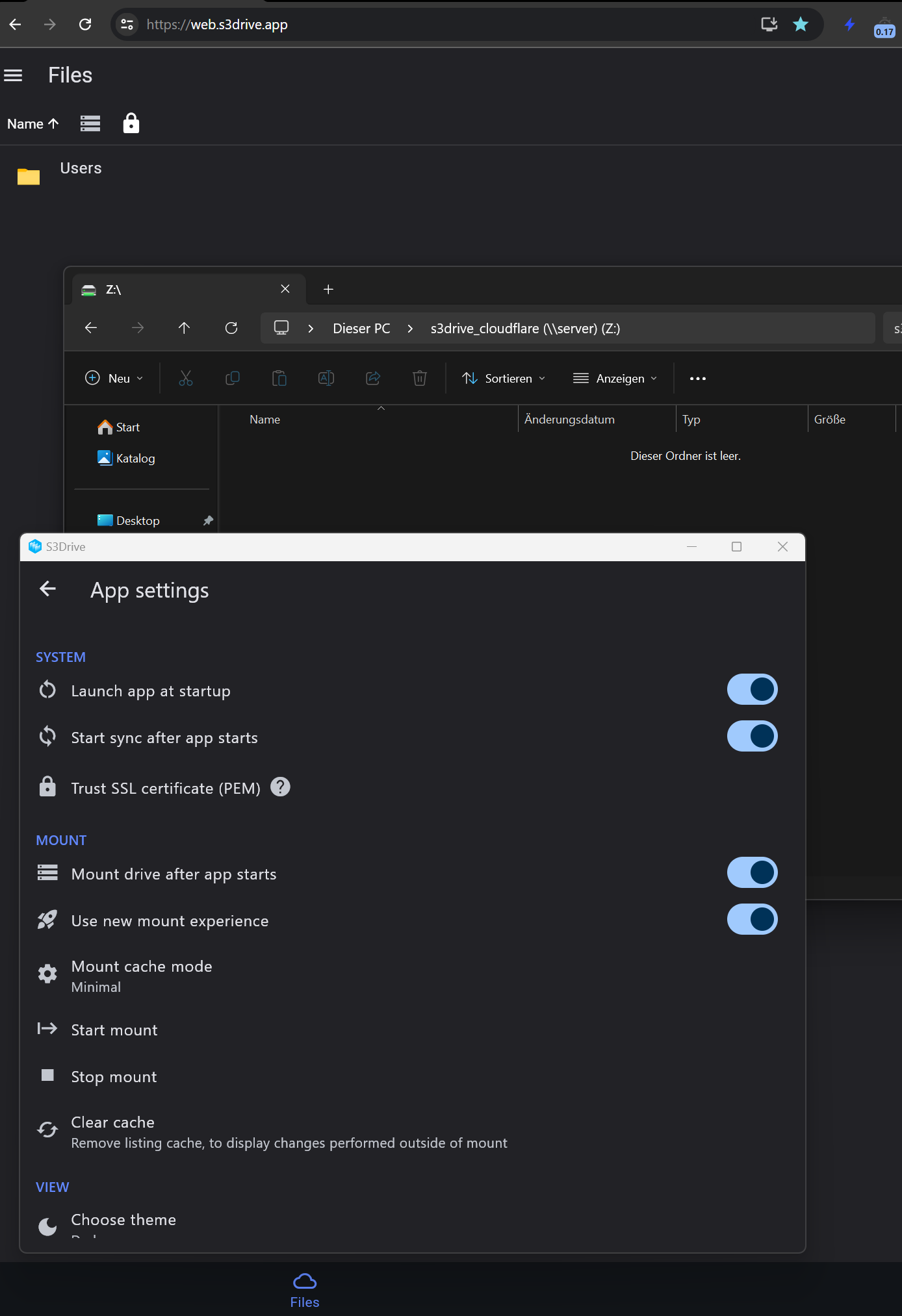Screen dimensions: 902x1316
Task: Expand chevron before Dieser PC breadcrumb
Action: 311,329
